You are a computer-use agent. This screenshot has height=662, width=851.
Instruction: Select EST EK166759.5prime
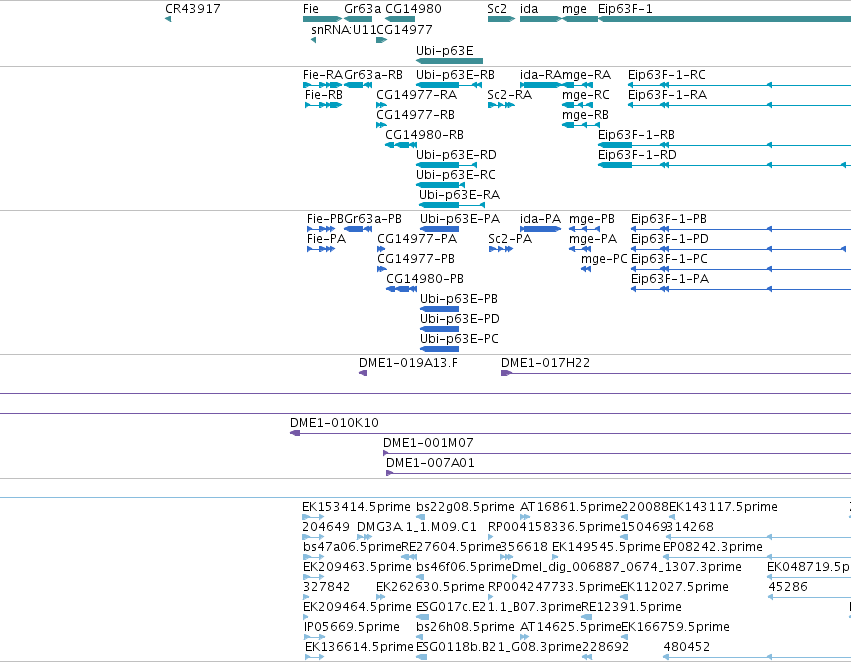676,627
